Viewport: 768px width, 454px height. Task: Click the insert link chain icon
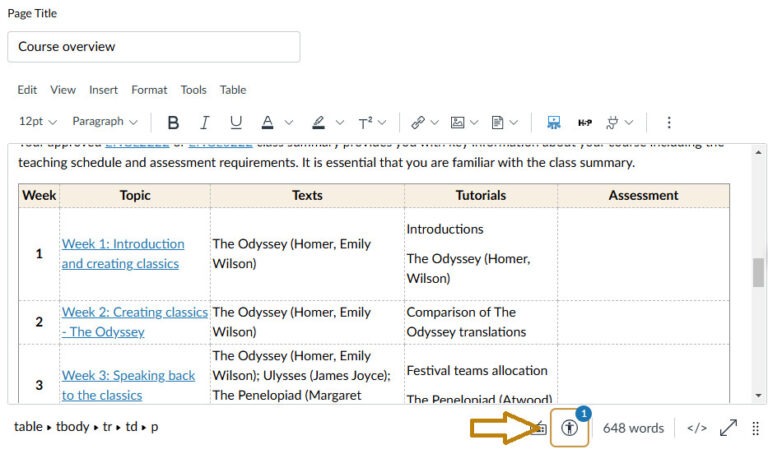click(x=418, y=122)
